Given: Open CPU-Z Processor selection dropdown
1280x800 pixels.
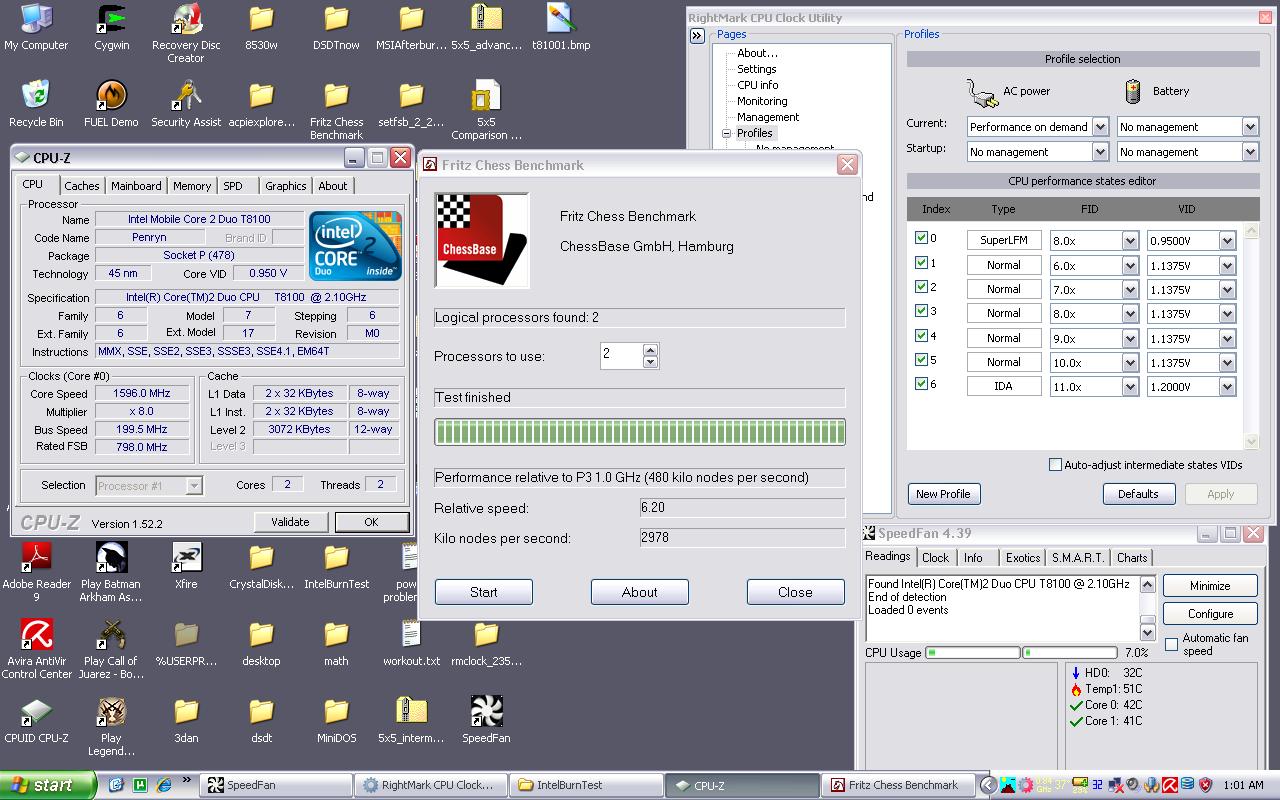Looking at the screenshot, I should 194,486.
